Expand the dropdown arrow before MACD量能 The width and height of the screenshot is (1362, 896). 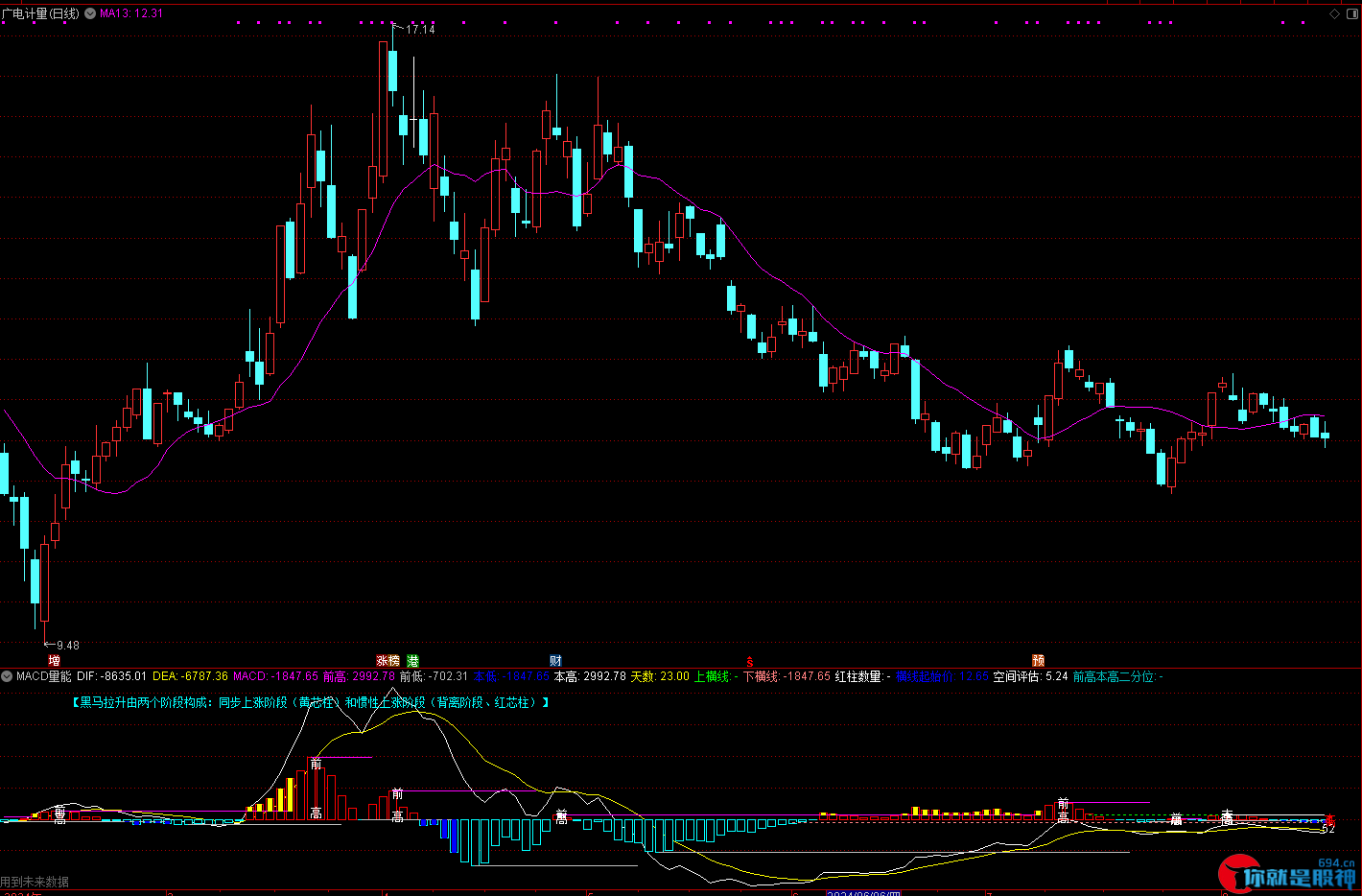click(8, 676)
